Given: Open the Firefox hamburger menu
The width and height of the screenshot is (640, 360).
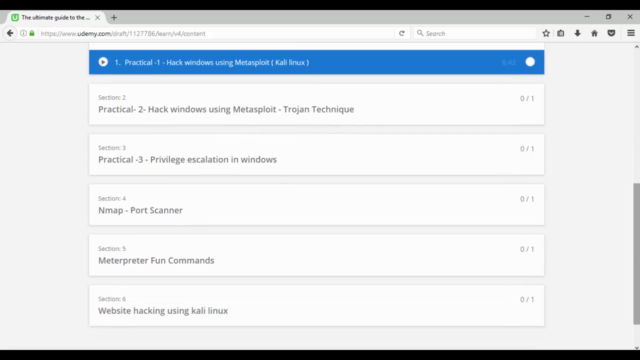Looking at the screenshot, I should 631,33.
